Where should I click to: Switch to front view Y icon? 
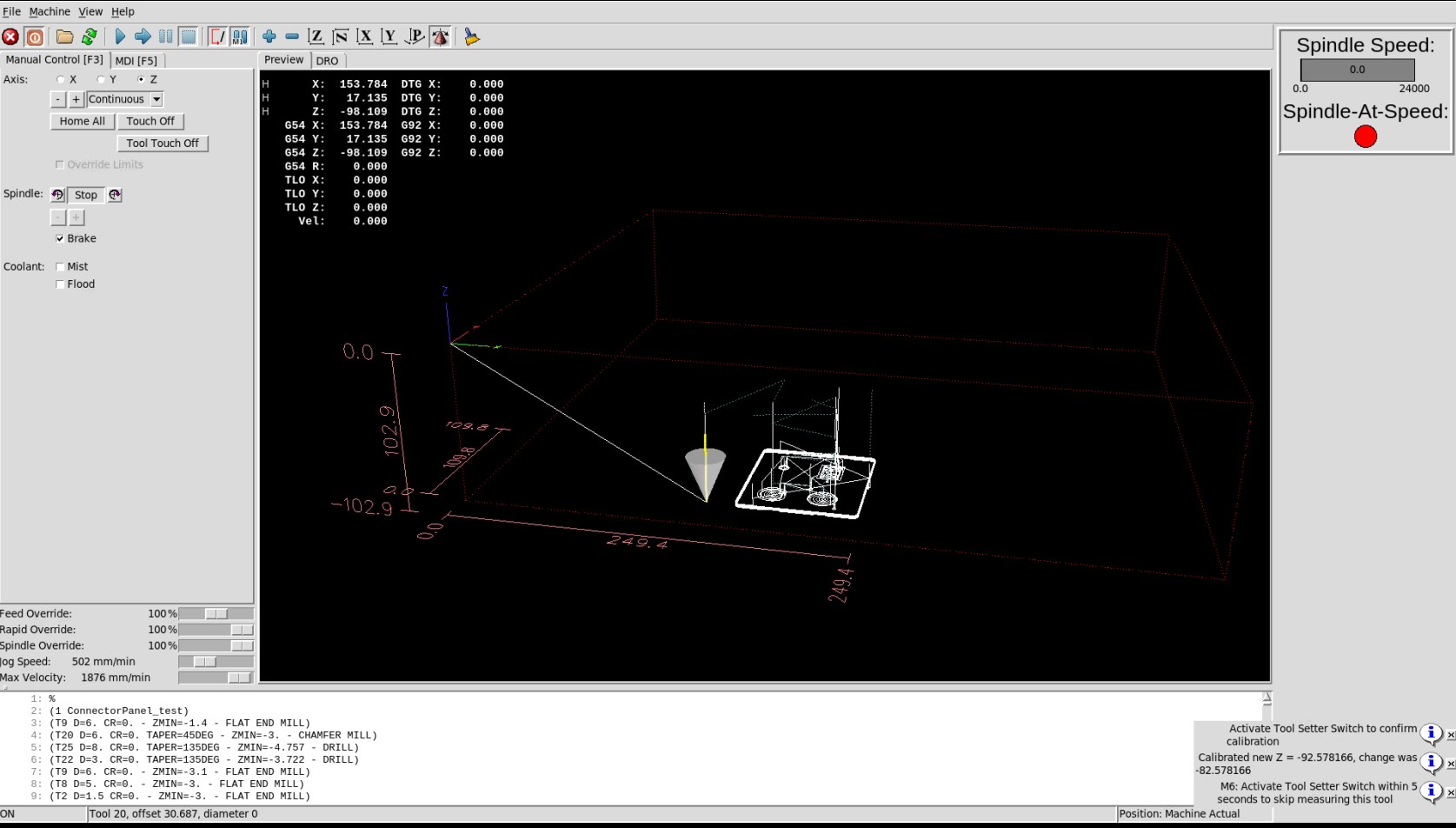pyautogui.click(x=389, y=37)
